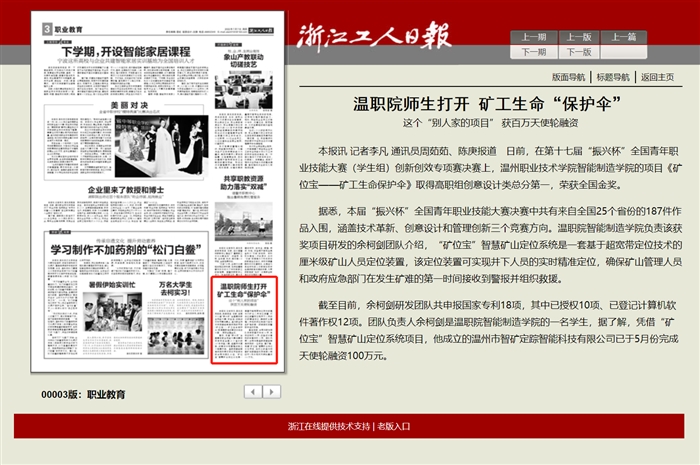Open previous article with 上一篇

(x=624, y=37)
